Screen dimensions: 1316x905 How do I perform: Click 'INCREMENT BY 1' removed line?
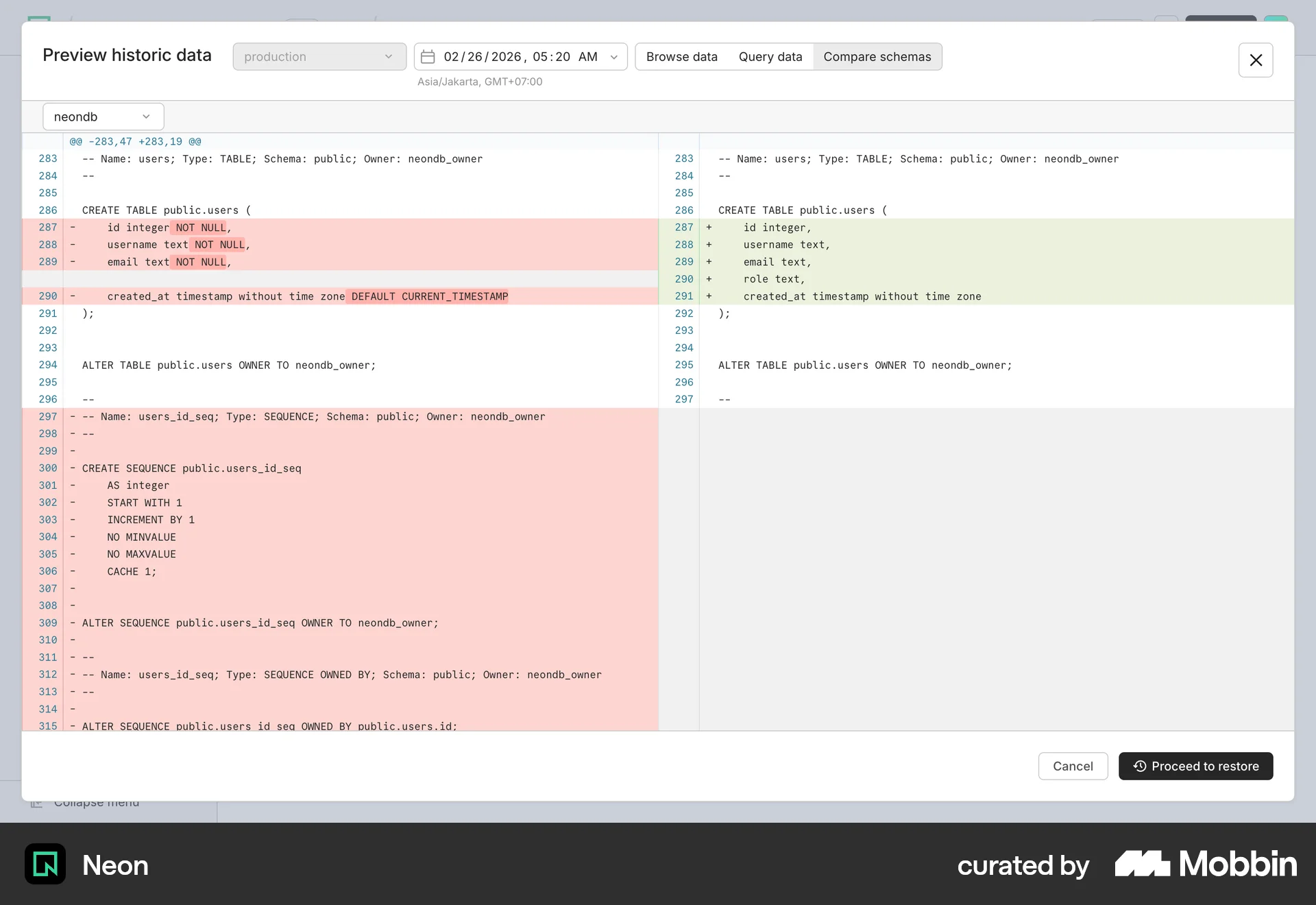coord(340,520)
